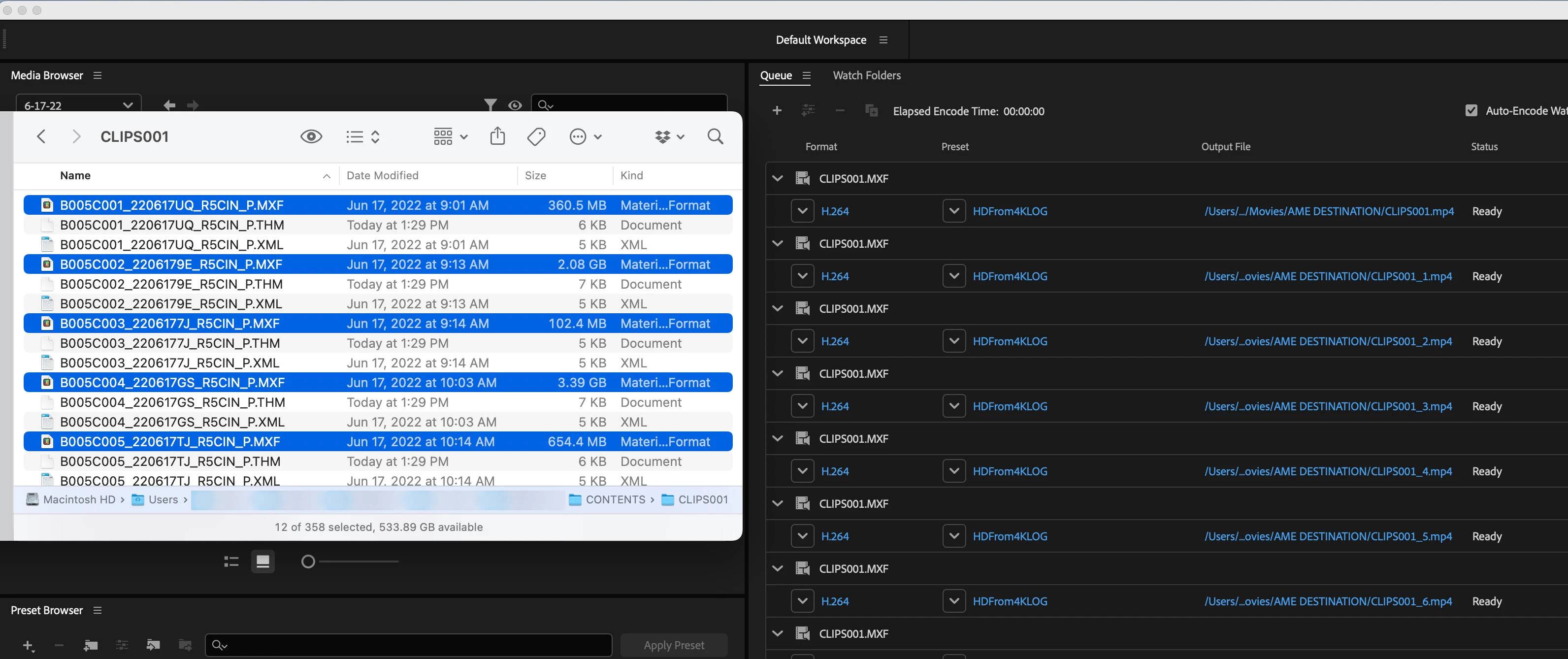
Task: Click the Add Source plus icon in Queue
Action: (777, 110)
